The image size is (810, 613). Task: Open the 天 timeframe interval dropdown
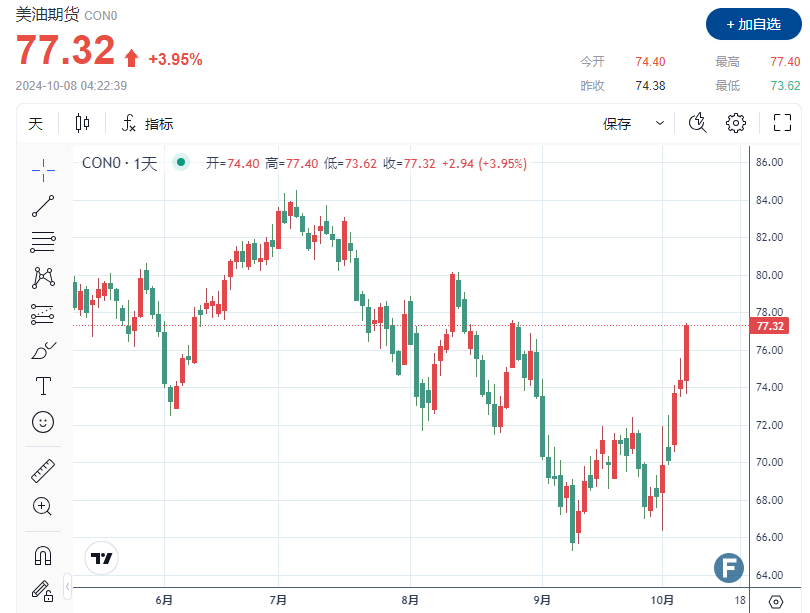click(x=36, y=123)
